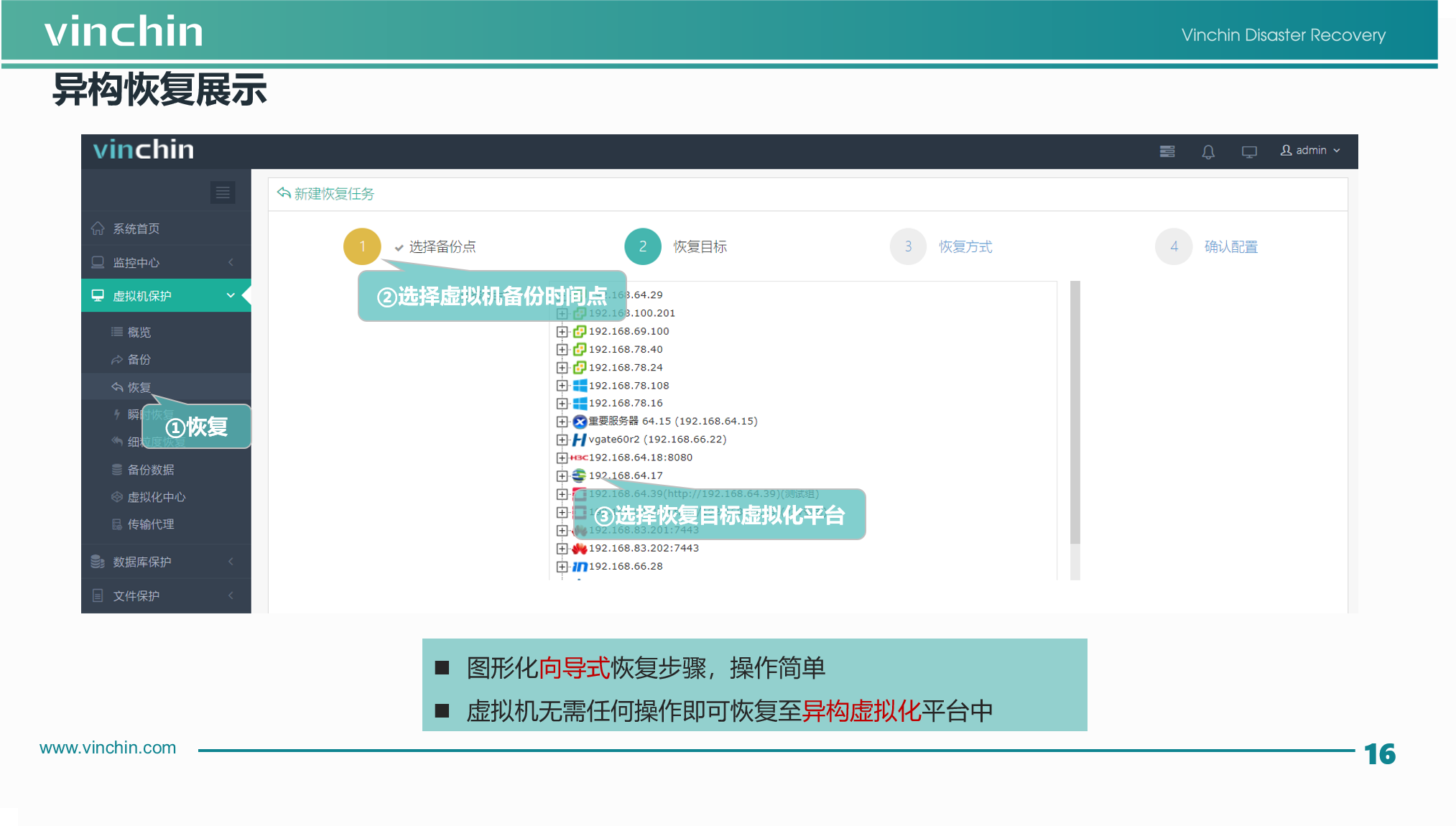Click green host icon of 192.168.78.24
1456x826 pixels.
[580, 367]
